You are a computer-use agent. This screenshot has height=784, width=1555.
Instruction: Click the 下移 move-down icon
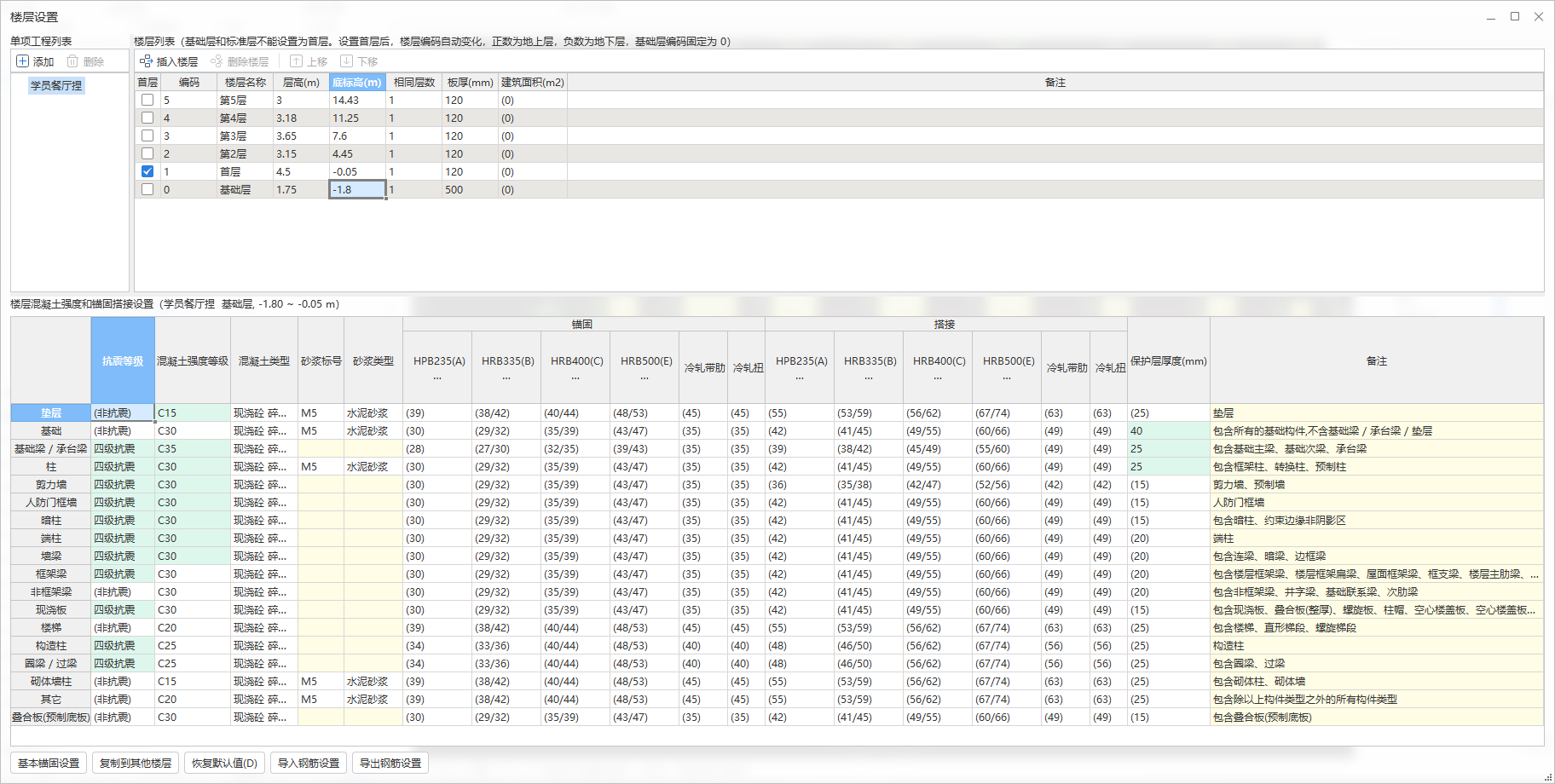346,61
